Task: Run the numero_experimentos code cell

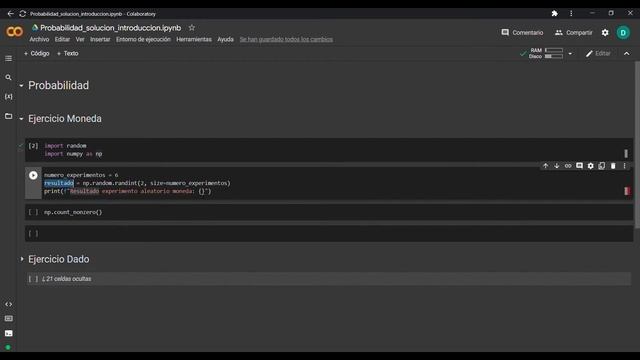Action: pos(33,175)
